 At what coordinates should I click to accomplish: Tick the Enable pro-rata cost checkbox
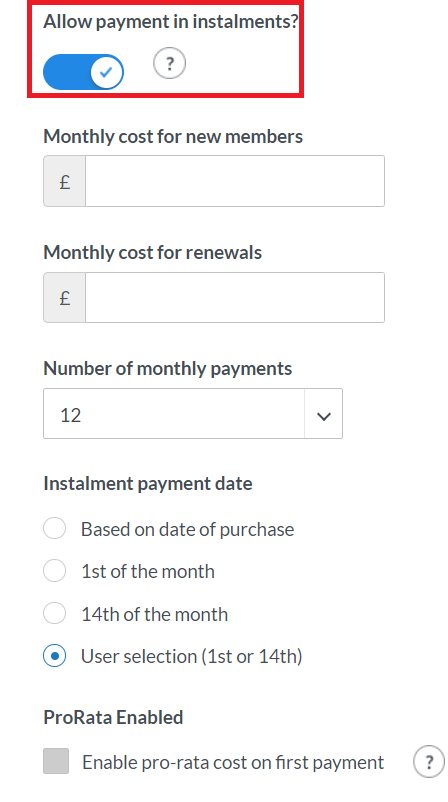click(56, 761)
